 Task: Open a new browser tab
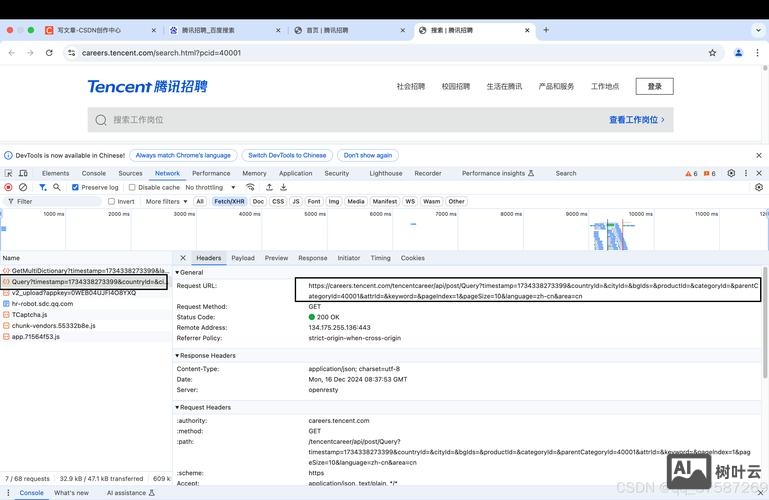(x=546, y=30)
